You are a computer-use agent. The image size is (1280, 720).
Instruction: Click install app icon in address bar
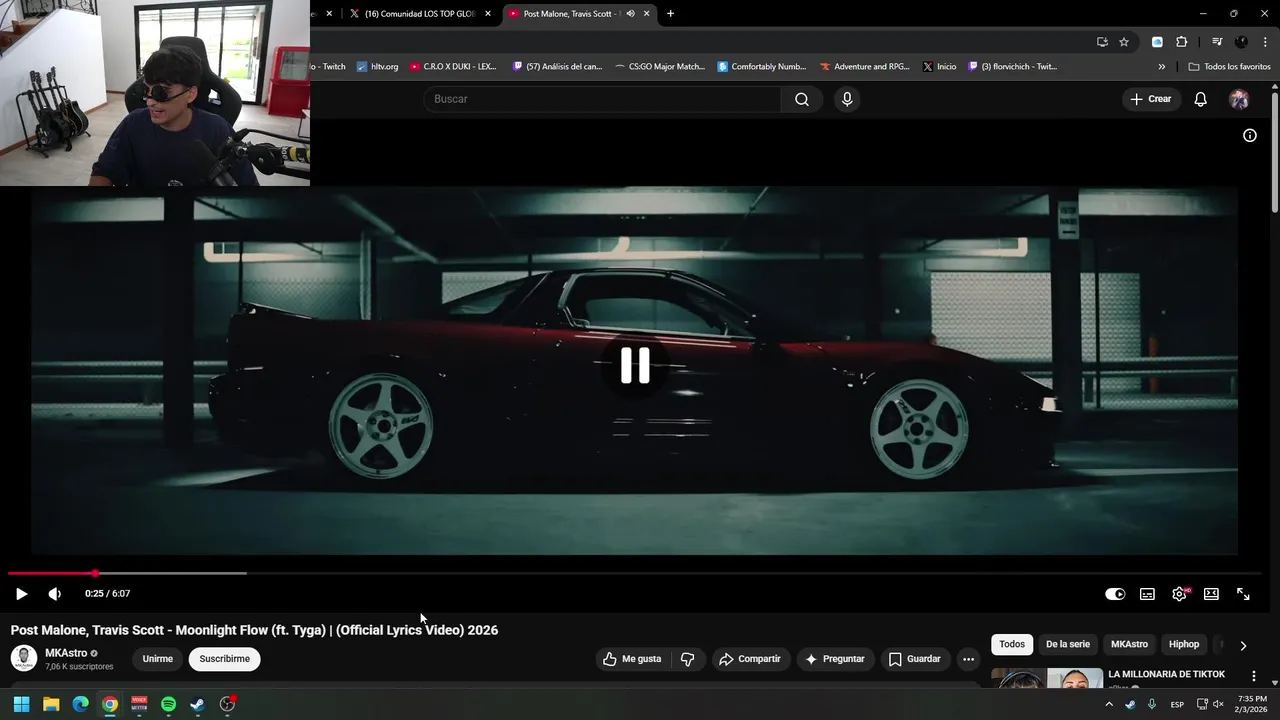point(1102,42)
